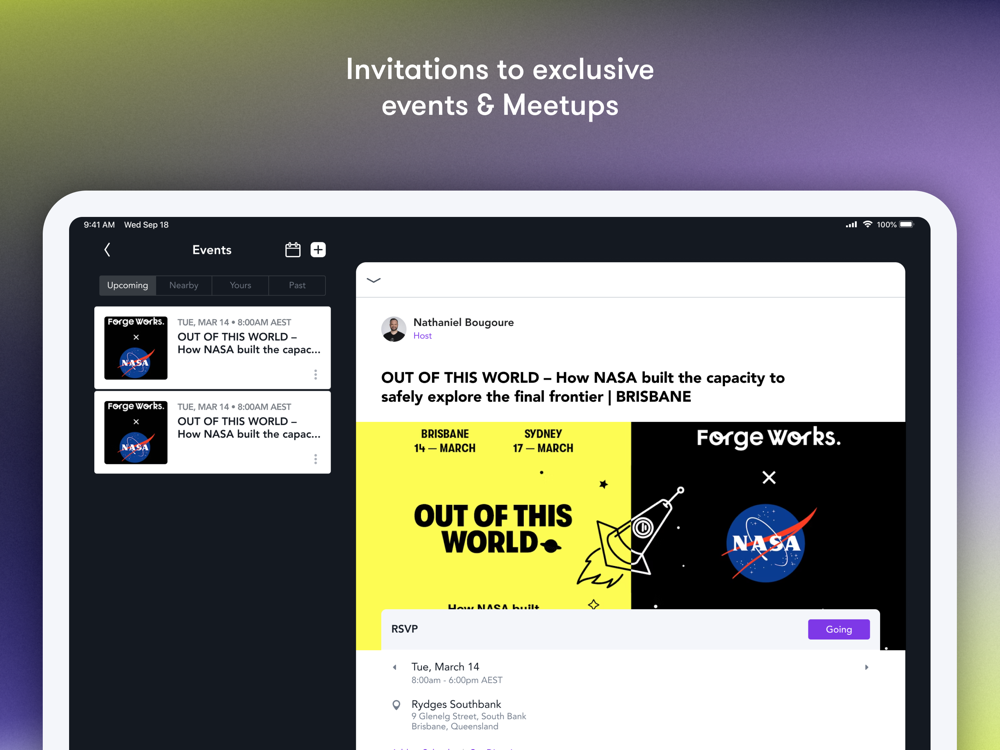Click the Wi-Fi icon in status bar
Viewport: 1000px width, 750px height.
[867, 224]
